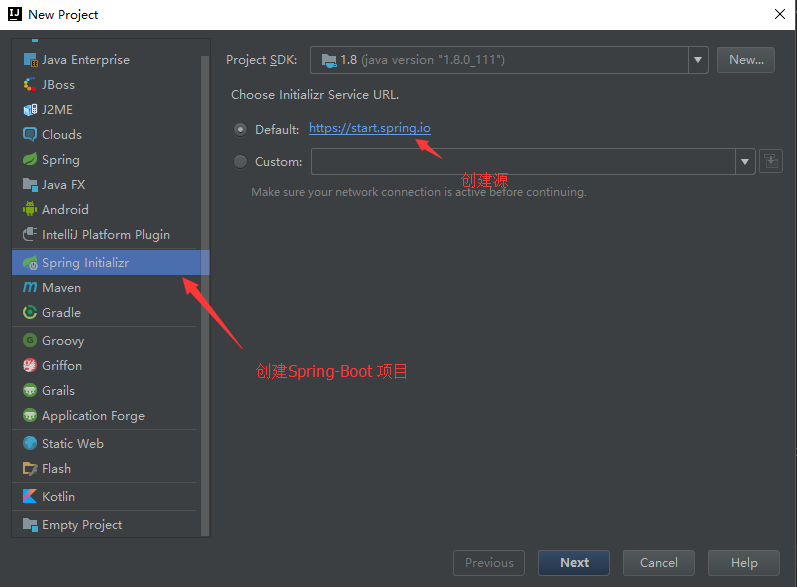Click the Clouds speech-bubble icon
This screenshot has height=587, width=797.
click(x=30, y=134)
